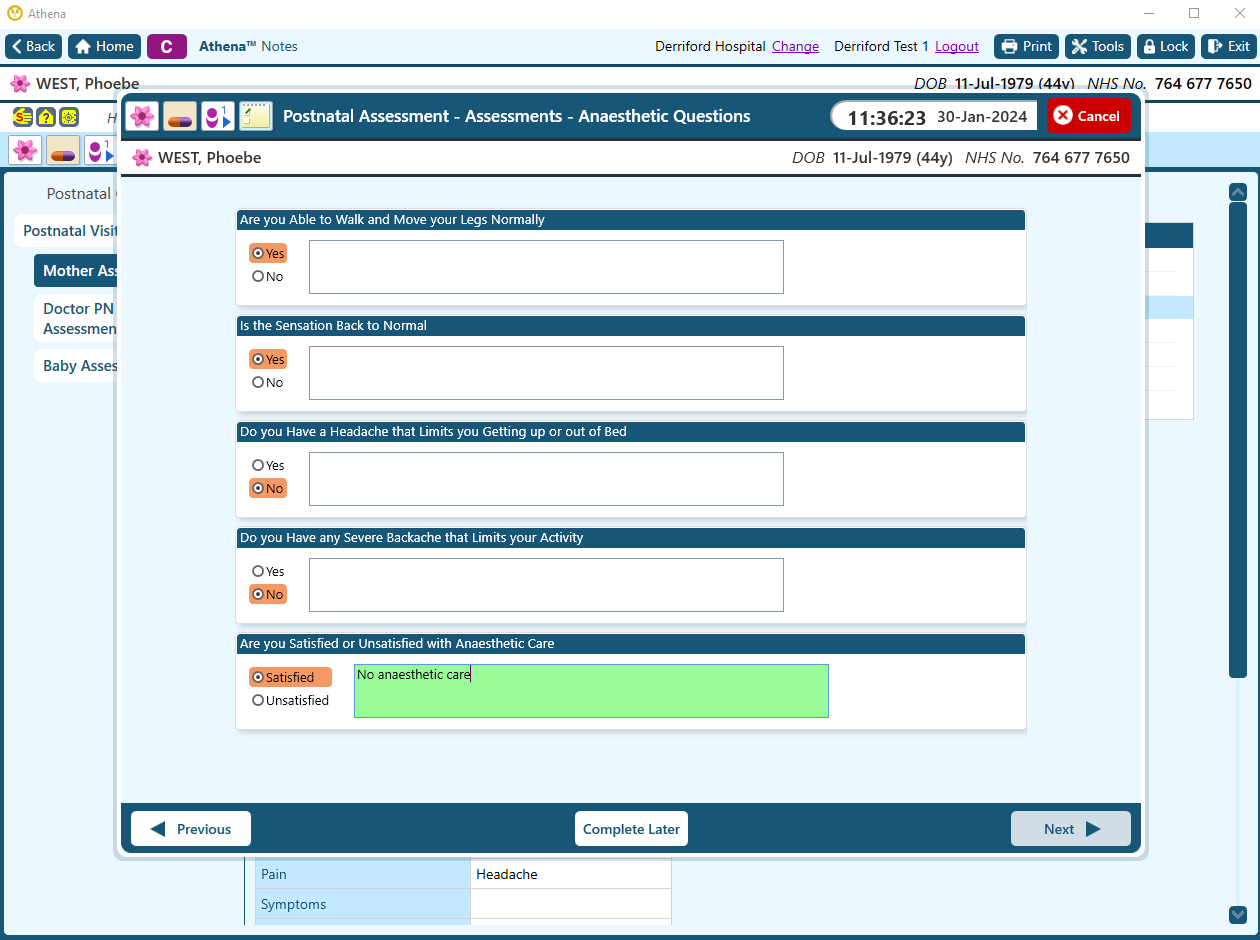Click the severe backache comment box
The height and width of the screenshot is (940, 1260).
546,585
